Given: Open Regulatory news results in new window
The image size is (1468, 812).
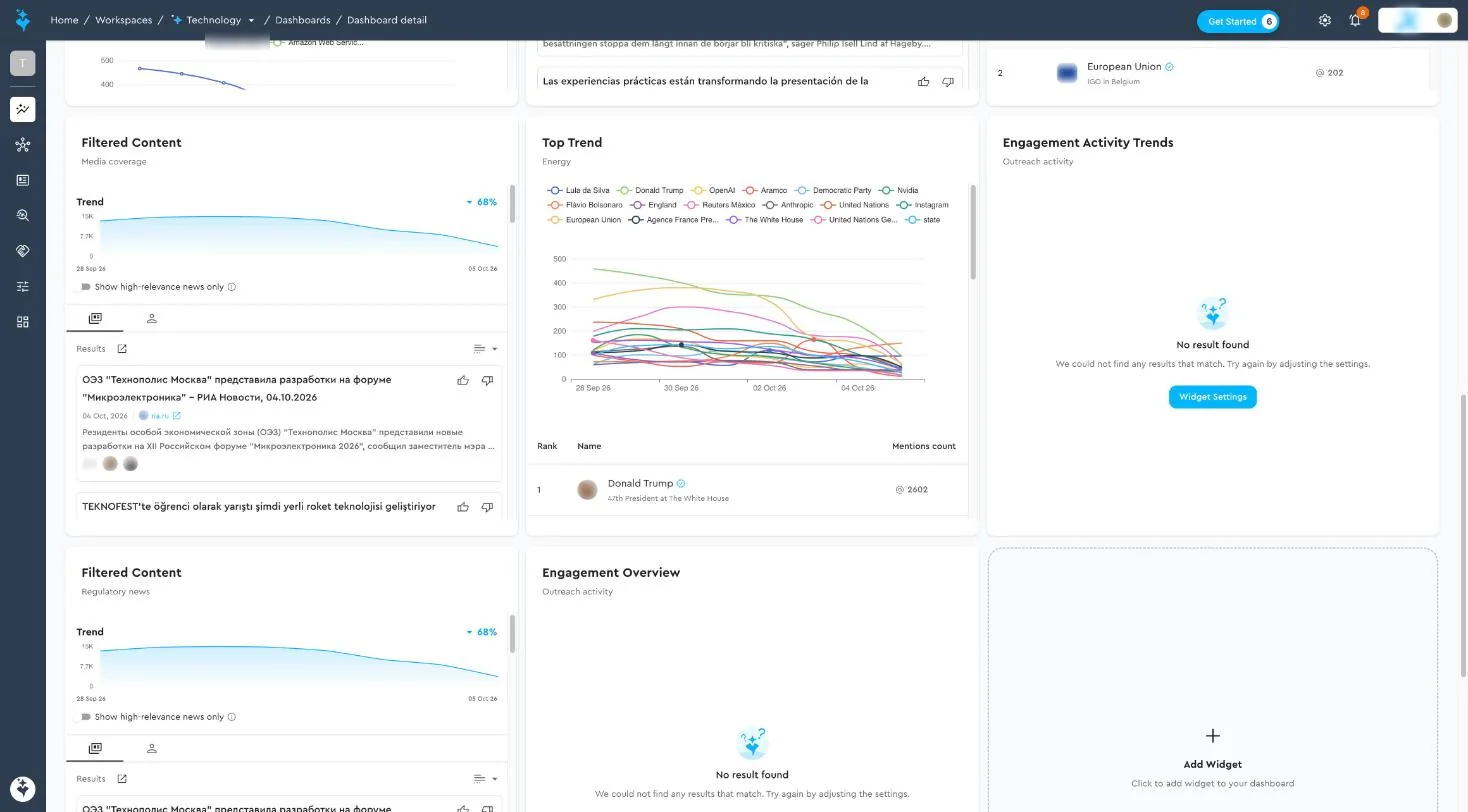Looking at the screenshot, I should coord(122,779).
